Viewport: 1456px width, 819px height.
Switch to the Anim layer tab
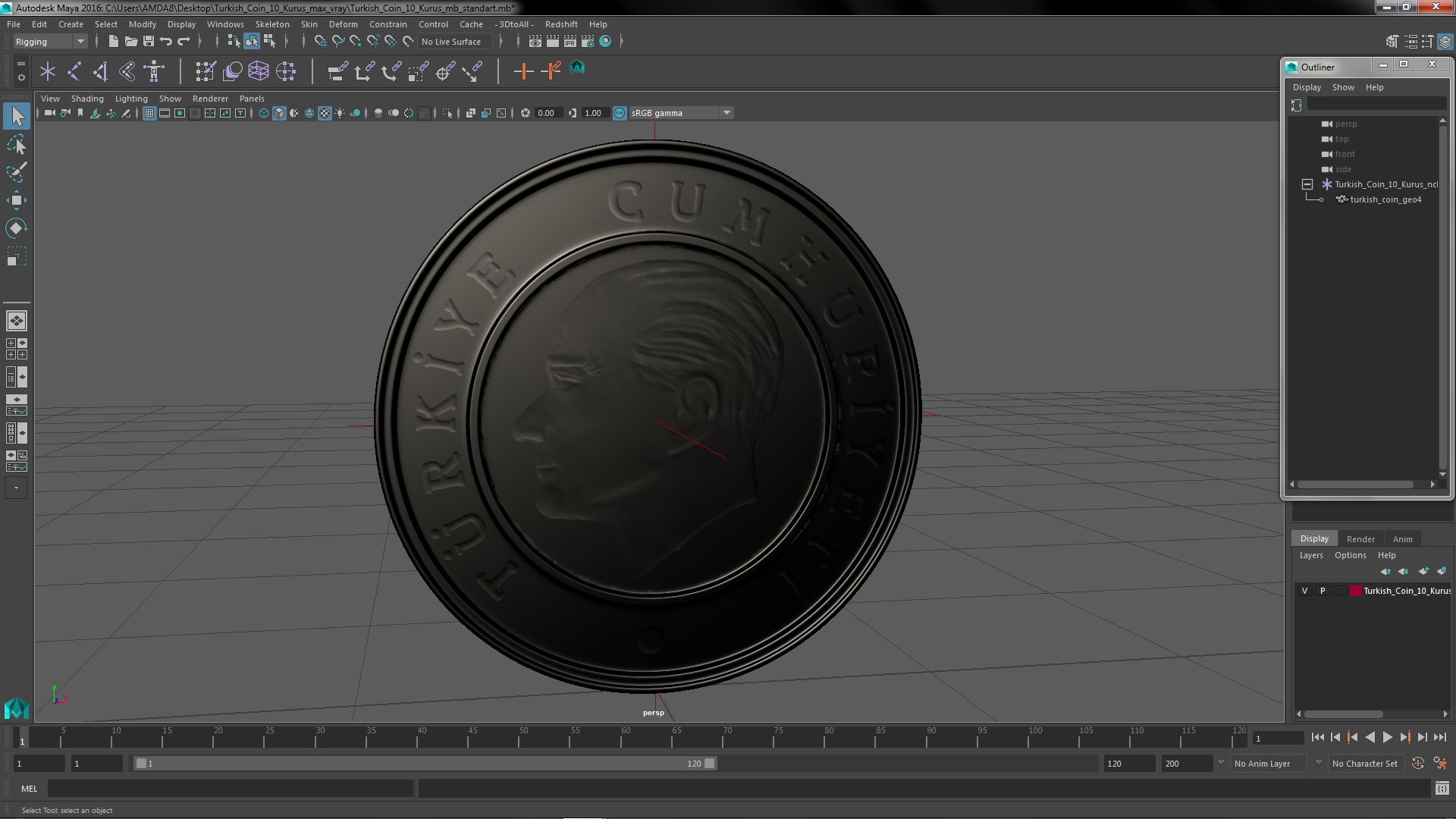[x=1402, y=539]
